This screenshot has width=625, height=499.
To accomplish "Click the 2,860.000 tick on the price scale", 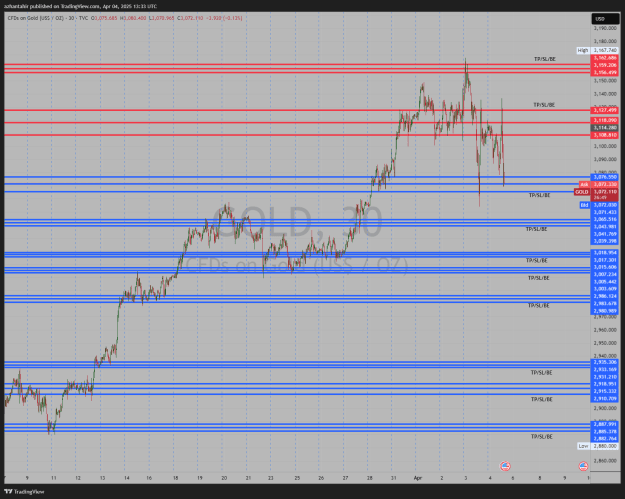I will click(605, 461).
